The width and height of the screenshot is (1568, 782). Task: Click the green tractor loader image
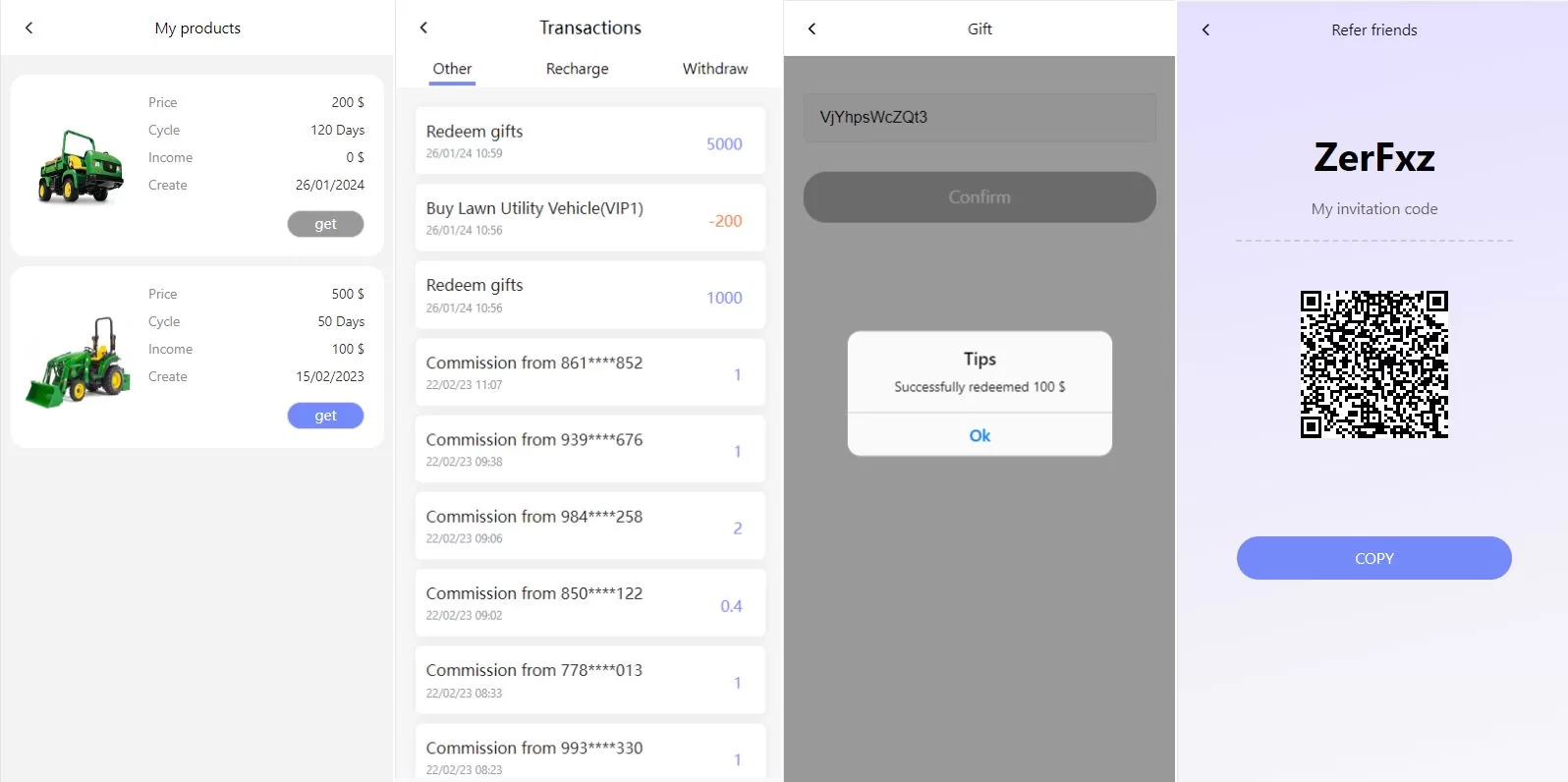point(78,361)
